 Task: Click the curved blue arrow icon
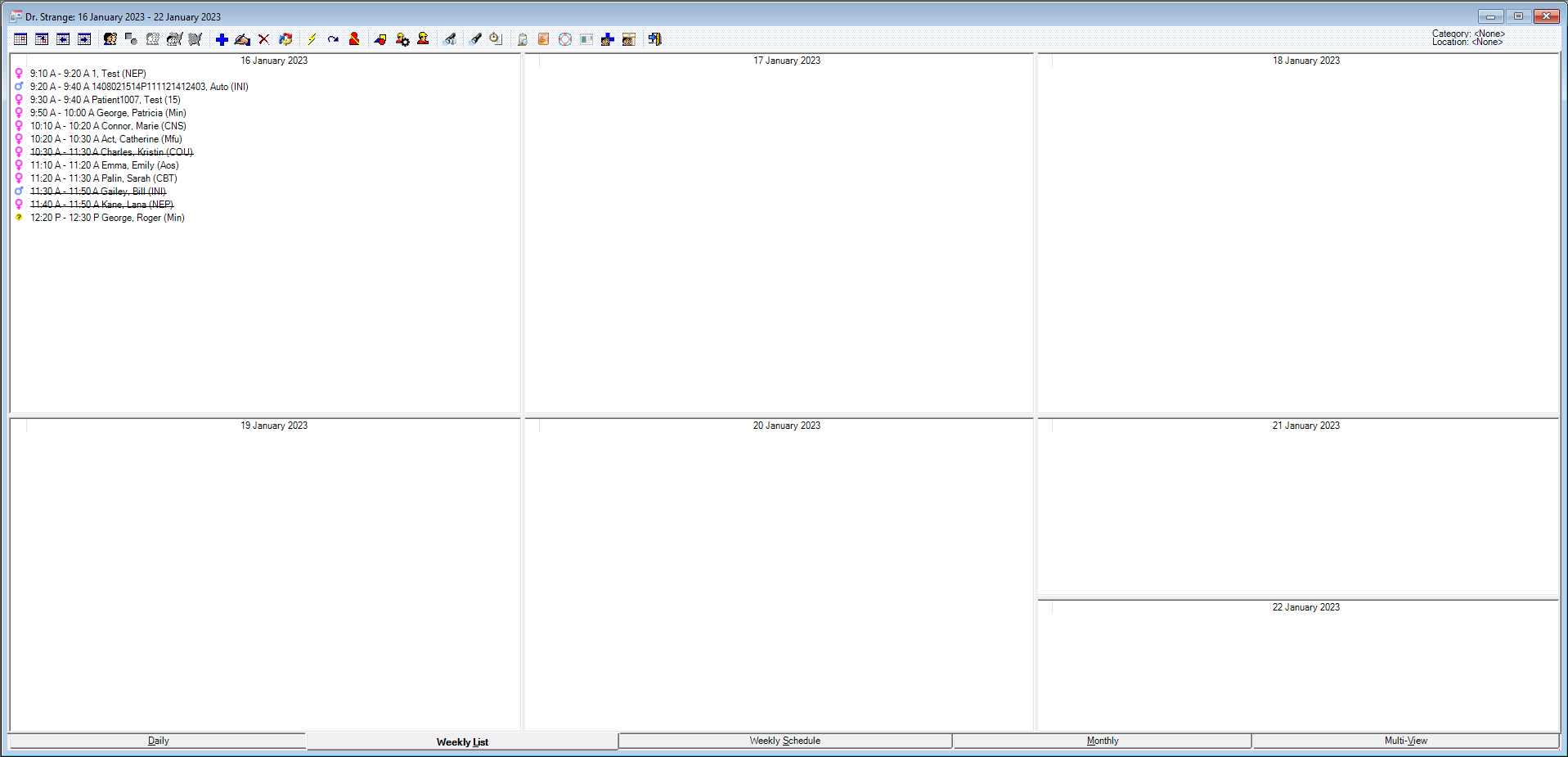coord(333,39)
